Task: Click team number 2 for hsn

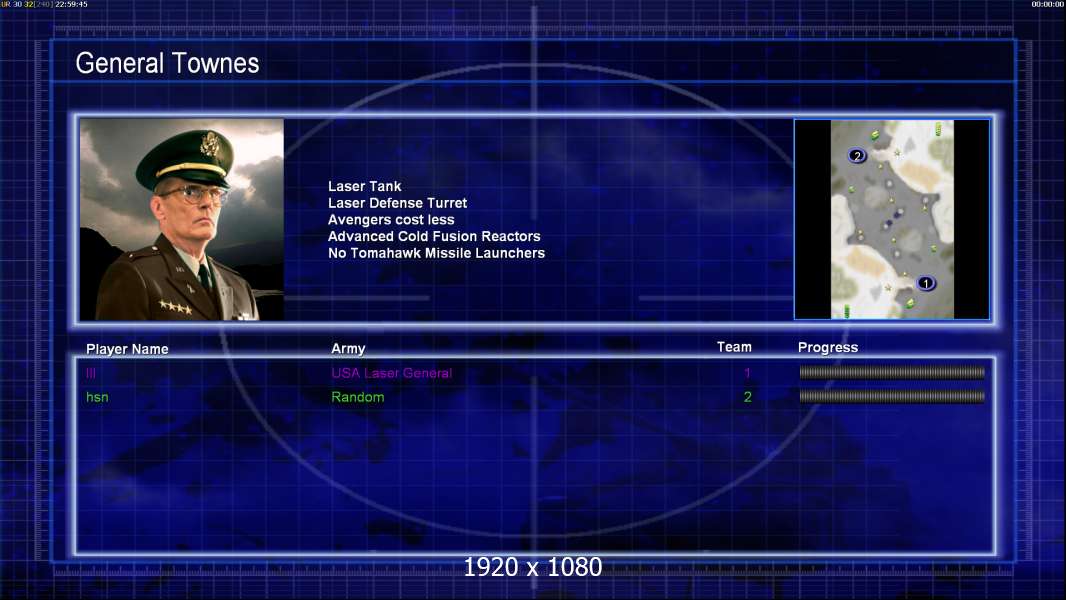Action: tap(747, 397)
